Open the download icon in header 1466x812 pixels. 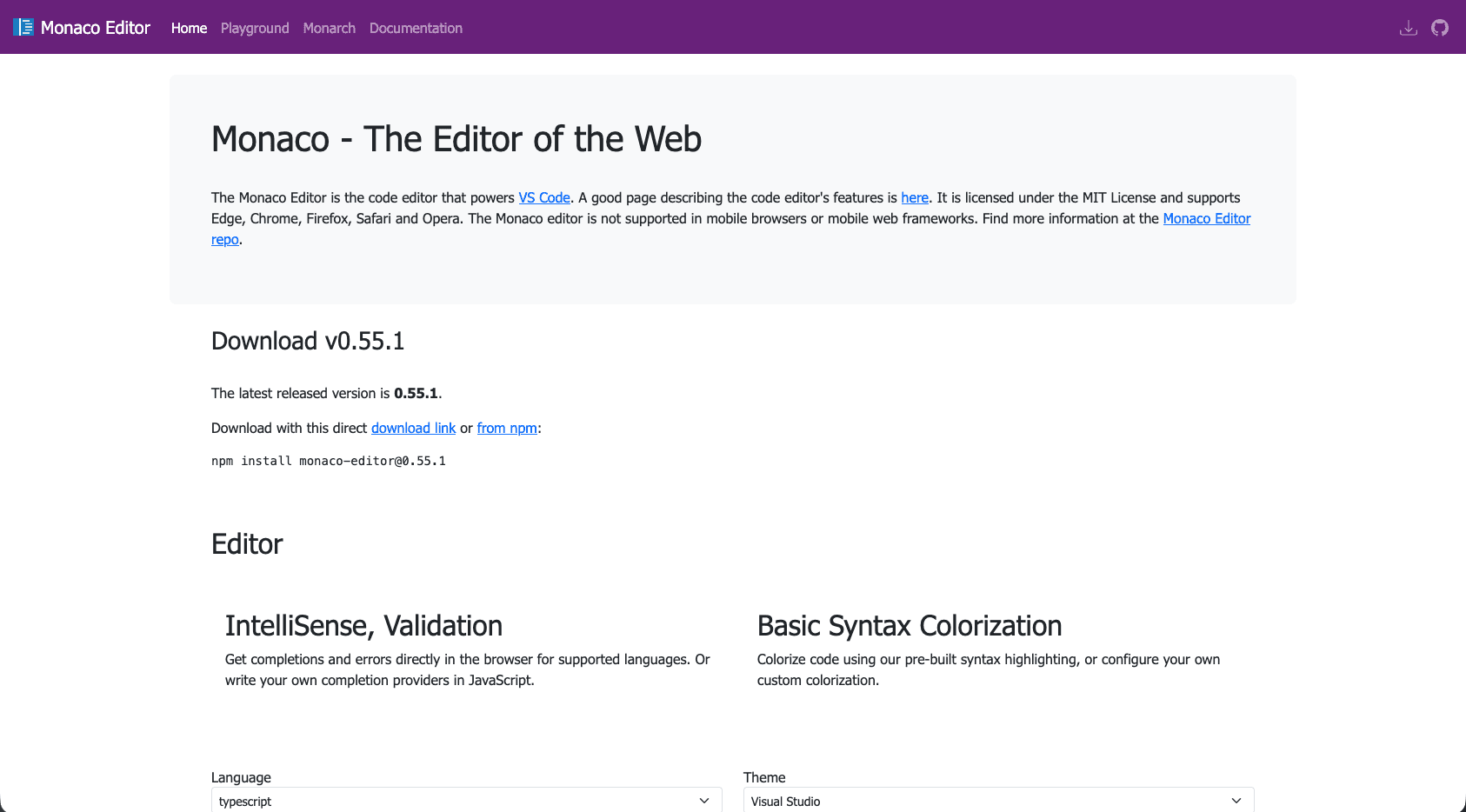pyautogui.click(x=1409, y=28)
